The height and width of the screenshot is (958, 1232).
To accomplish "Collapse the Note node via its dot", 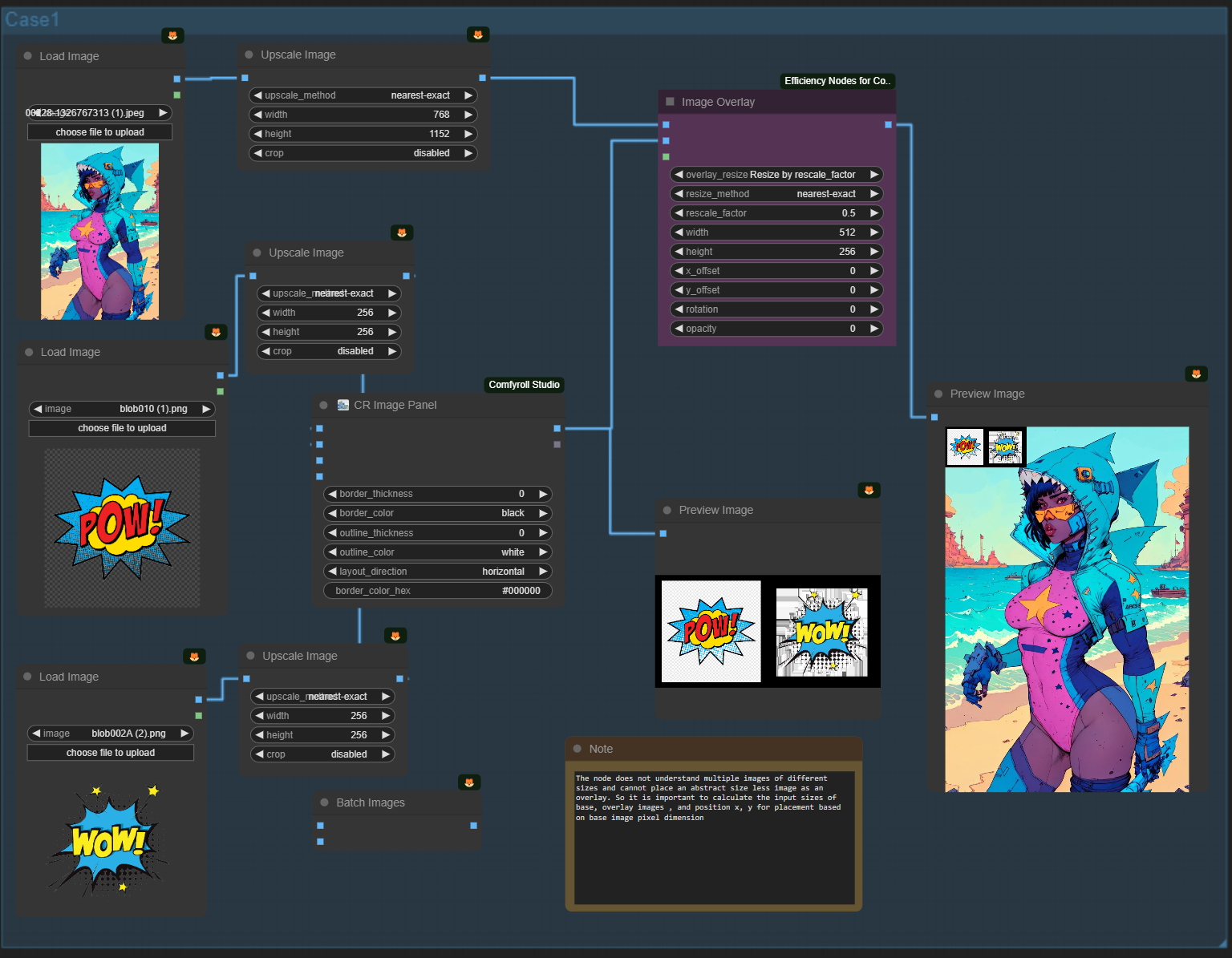I will pyautogui.click(x=577, y=749).
